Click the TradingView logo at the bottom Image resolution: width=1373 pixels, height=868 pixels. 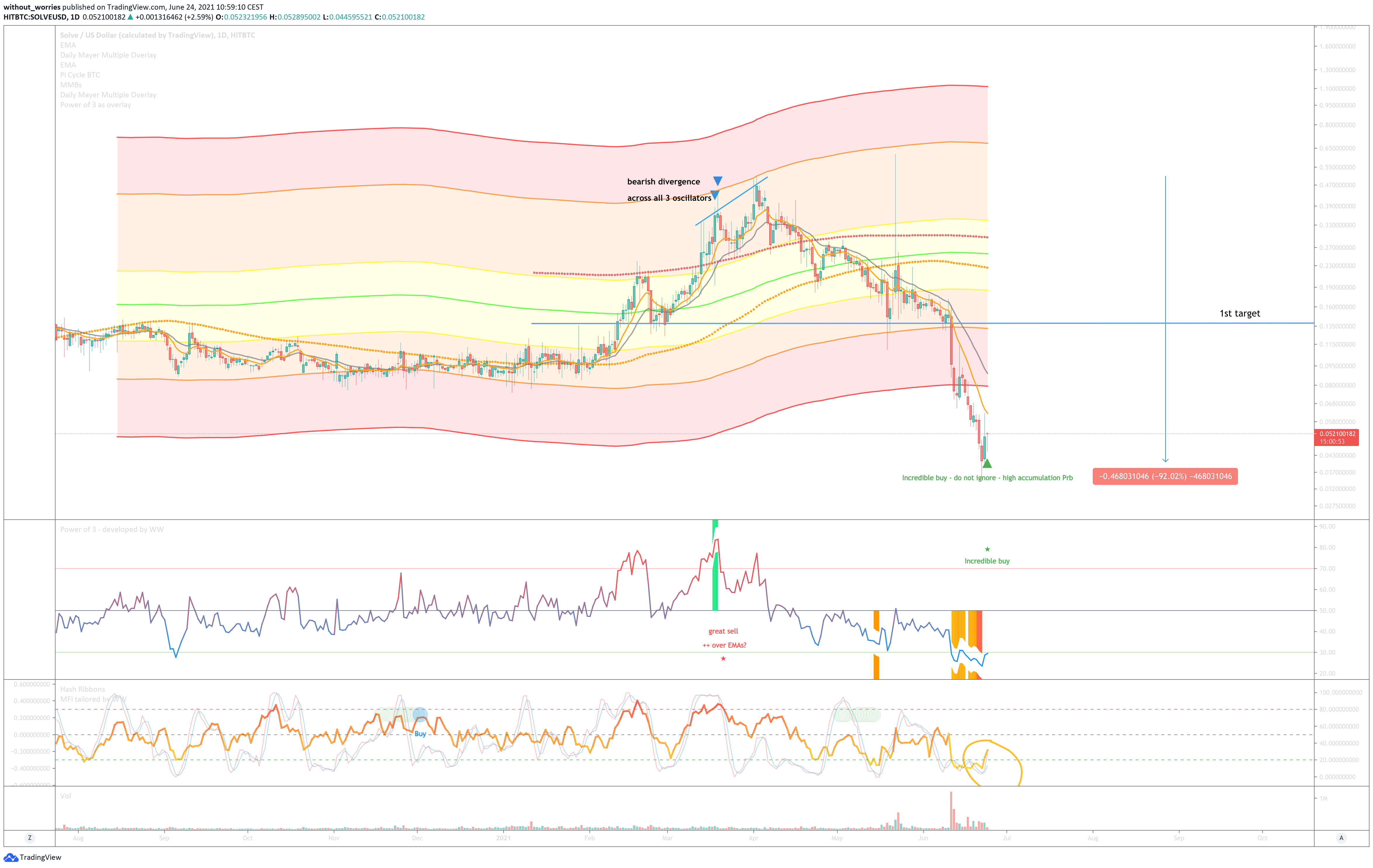pos(32,857)
